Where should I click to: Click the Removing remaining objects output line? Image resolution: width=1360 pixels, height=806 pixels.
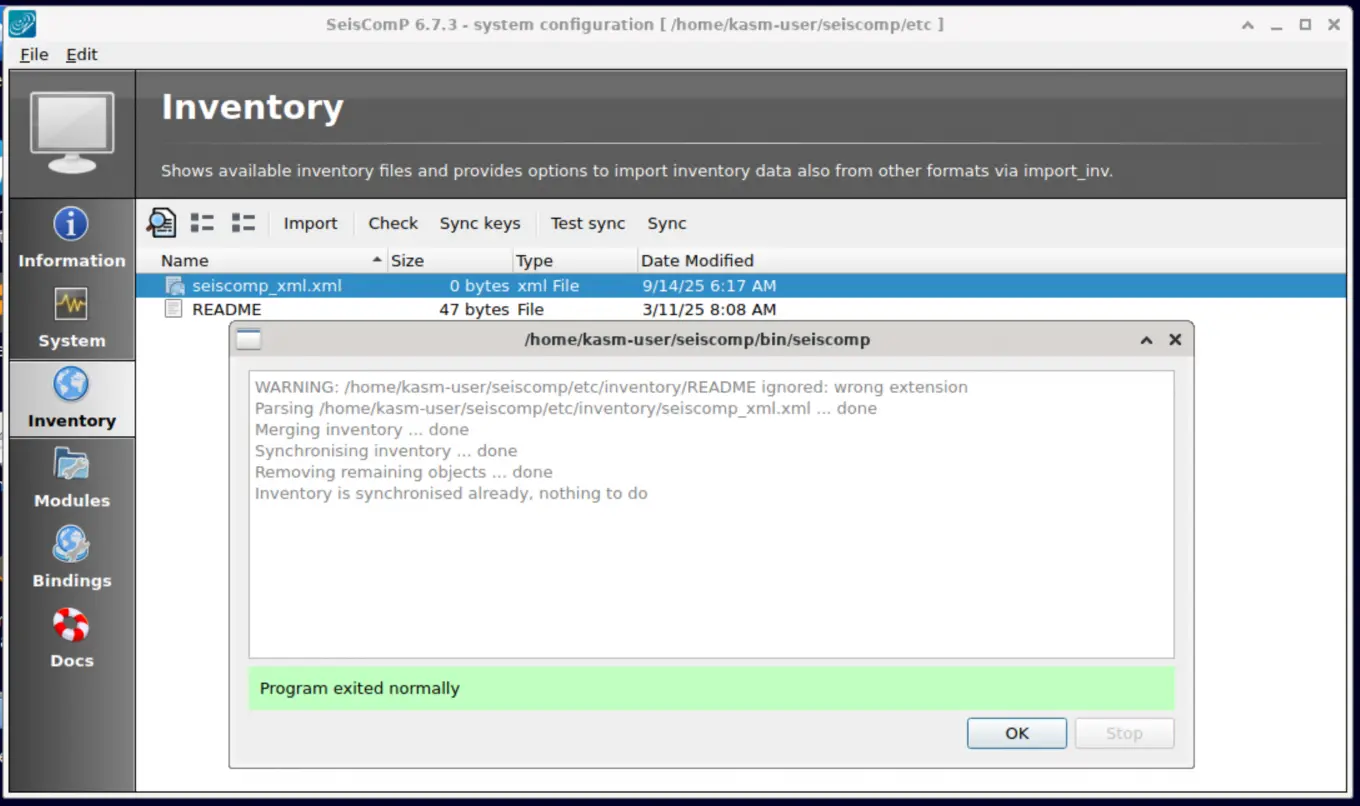pos(404,472)
